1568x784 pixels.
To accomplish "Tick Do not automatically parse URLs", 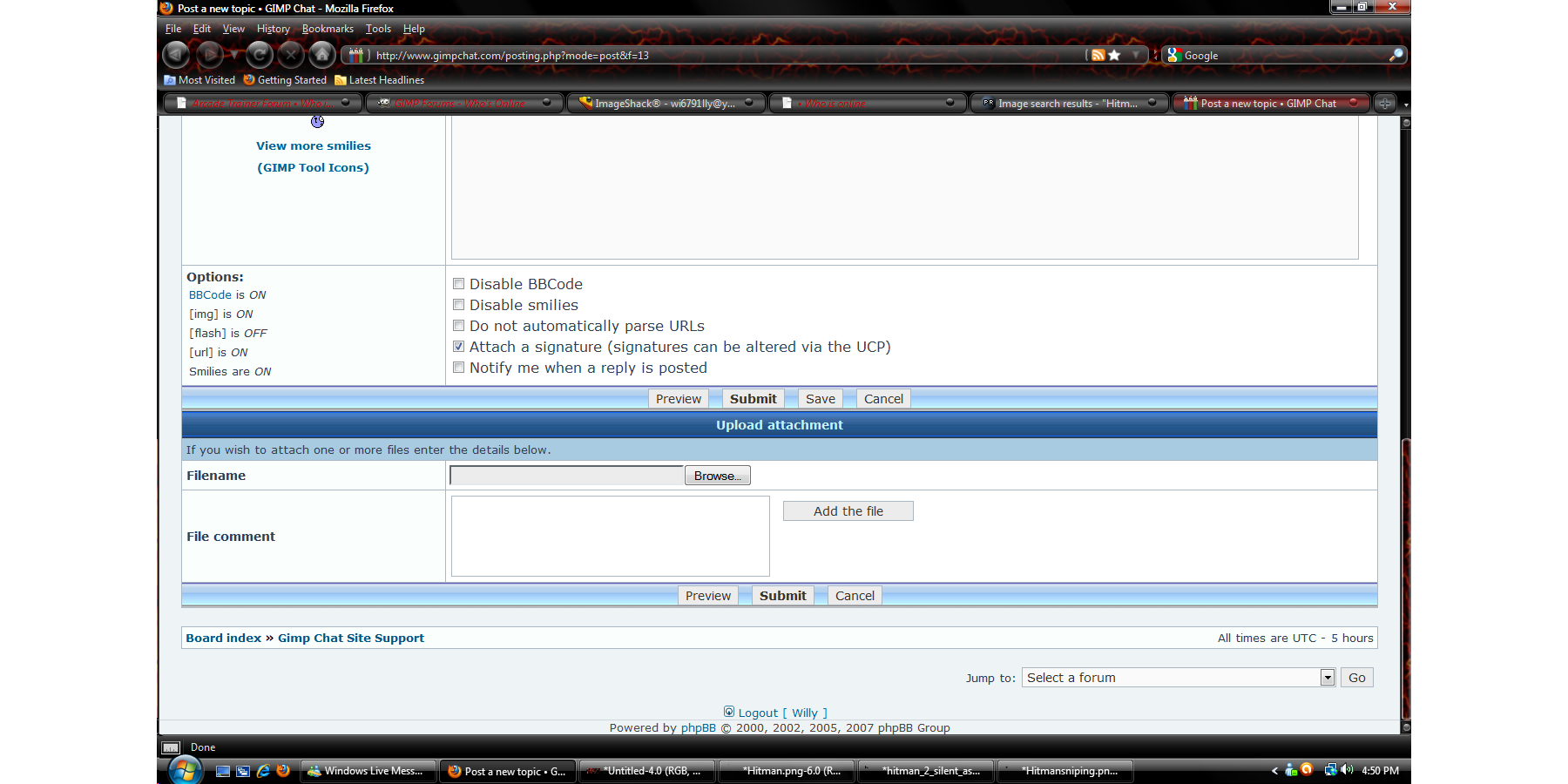I will coord(458,326).
